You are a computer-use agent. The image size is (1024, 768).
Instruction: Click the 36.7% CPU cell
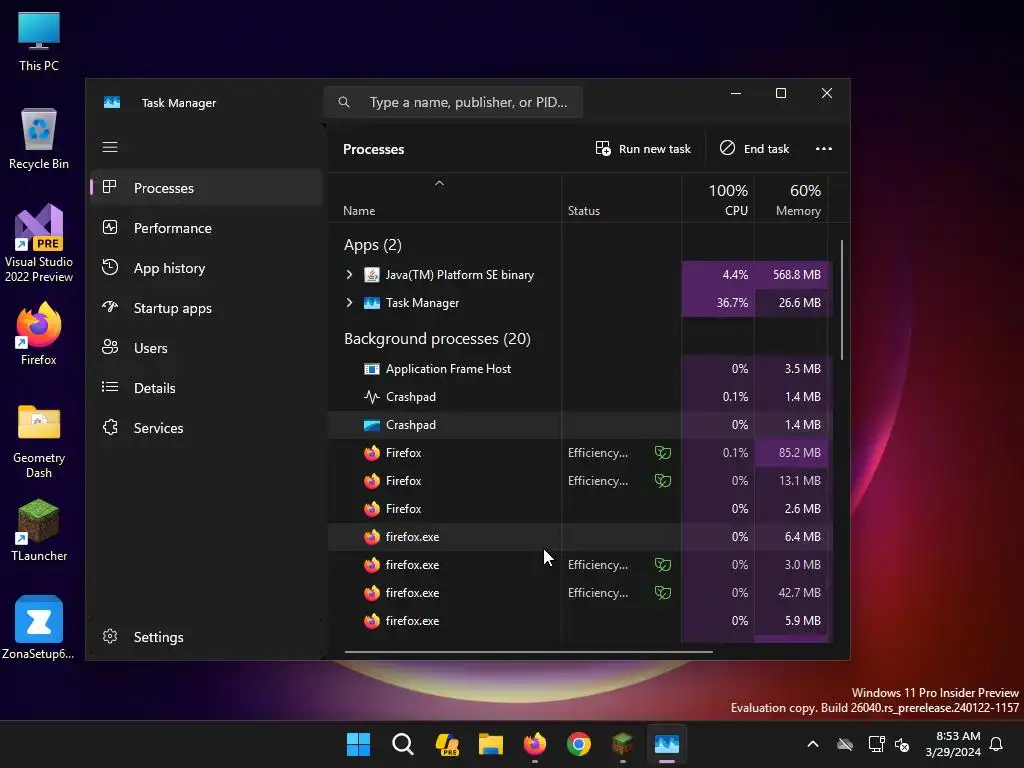718,303
